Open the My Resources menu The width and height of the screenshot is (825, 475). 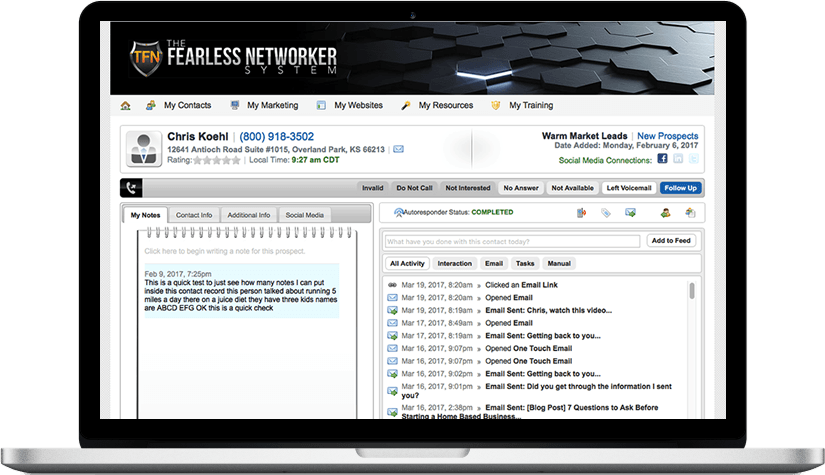click(x=446, y=105)
